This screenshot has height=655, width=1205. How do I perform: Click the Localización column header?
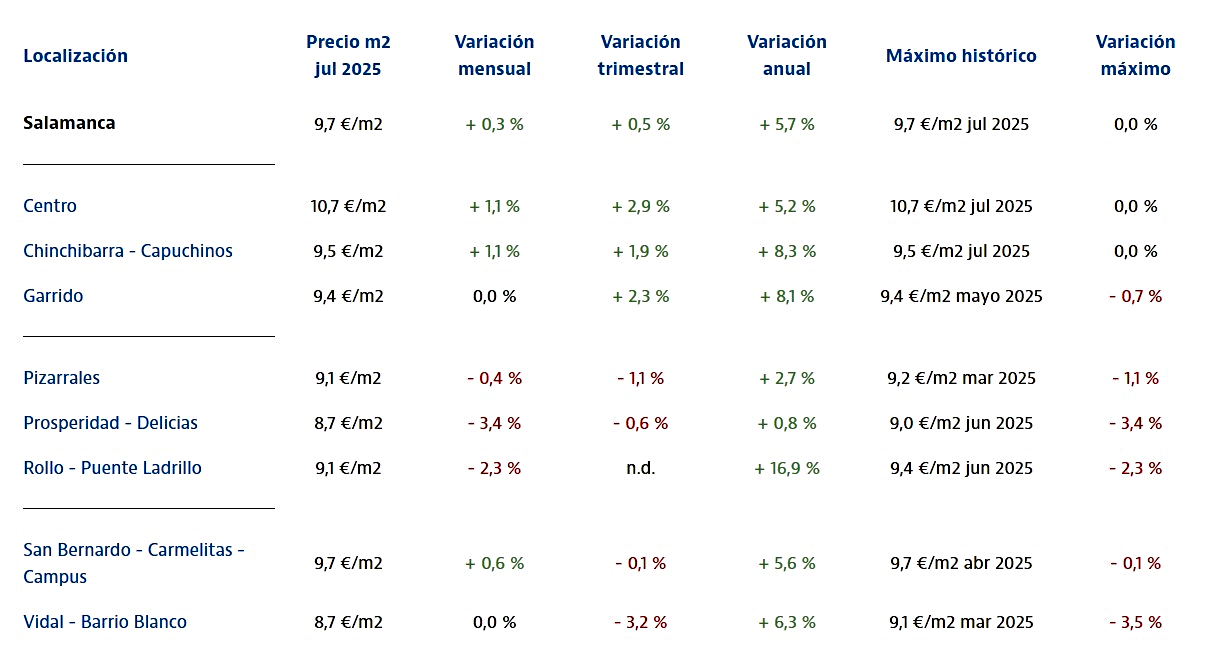pyautogui.click(x=76, y=56)
